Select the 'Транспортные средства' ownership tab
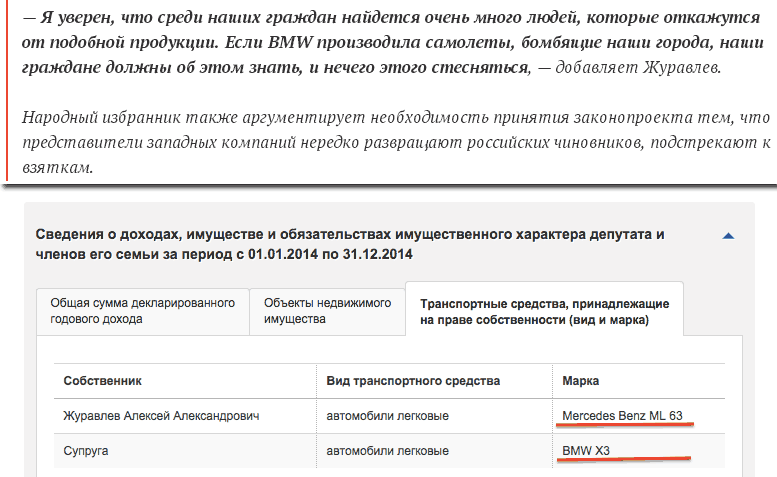Viewport: 777px width, 477px height. click(544, 310)
